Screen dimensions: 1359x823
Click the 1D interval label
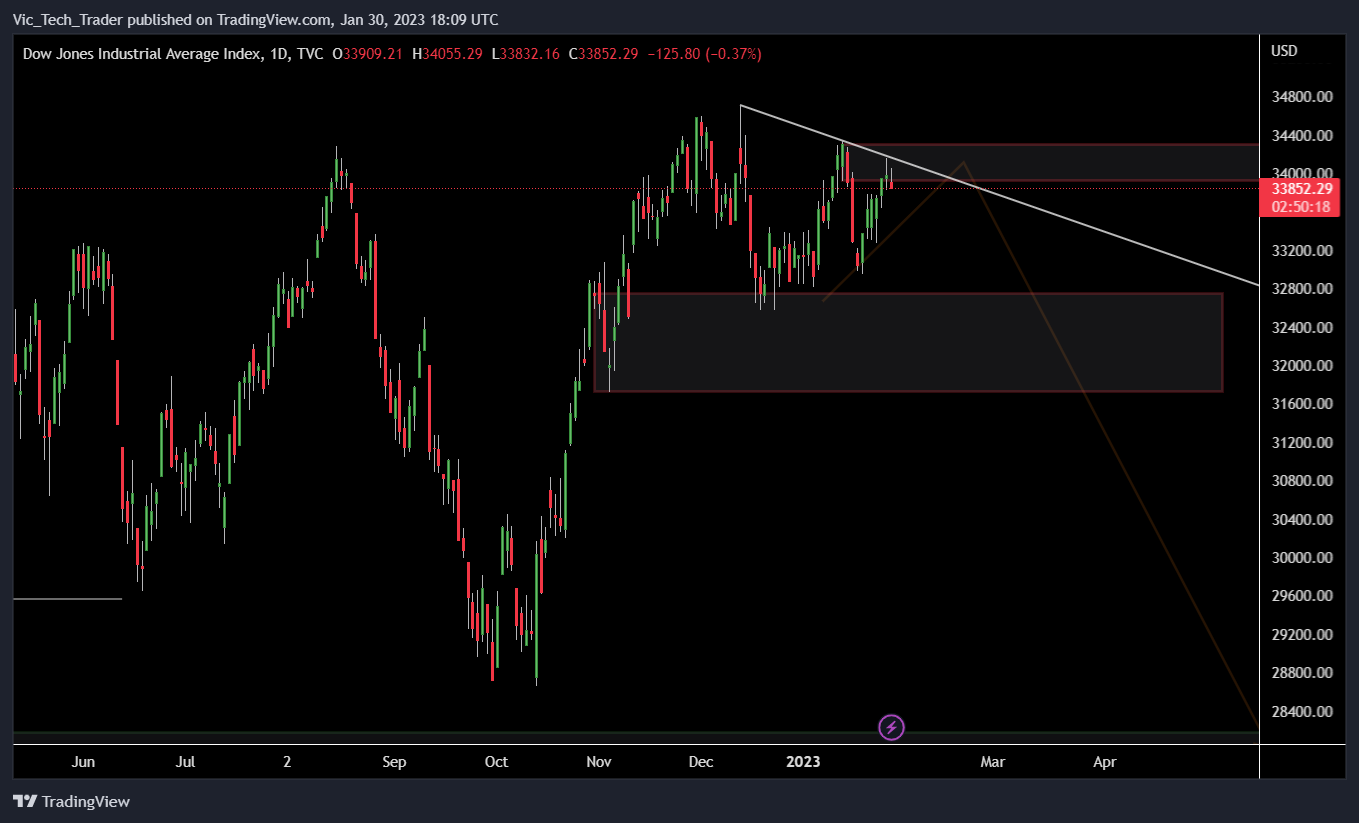click(279, 54)
